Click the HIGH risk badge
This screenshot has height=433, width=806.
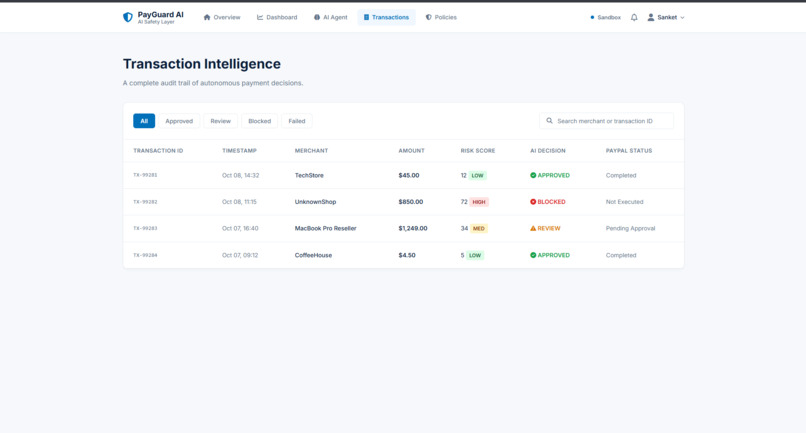pyautogui.click(x=479, y=202)
